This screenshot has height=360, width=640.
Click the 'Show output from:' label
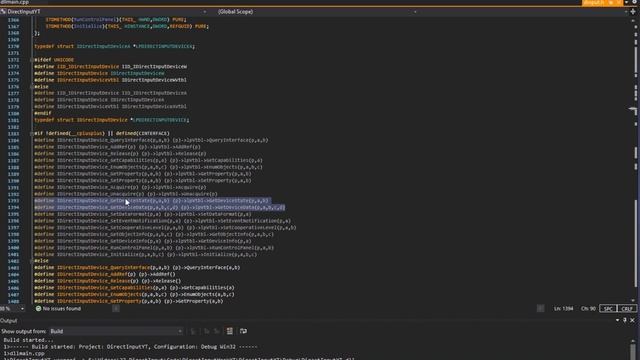[x=24, y=331]
